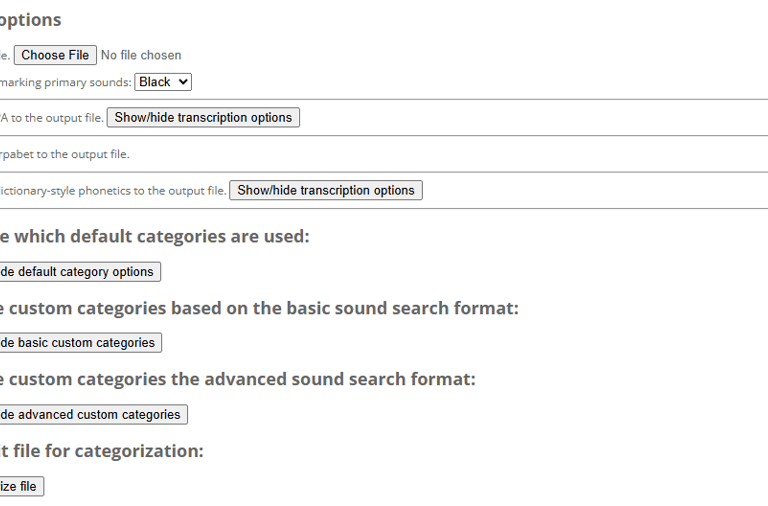
Task: Click the 'No file chosen' text
Action: click(x=141, y=55)
